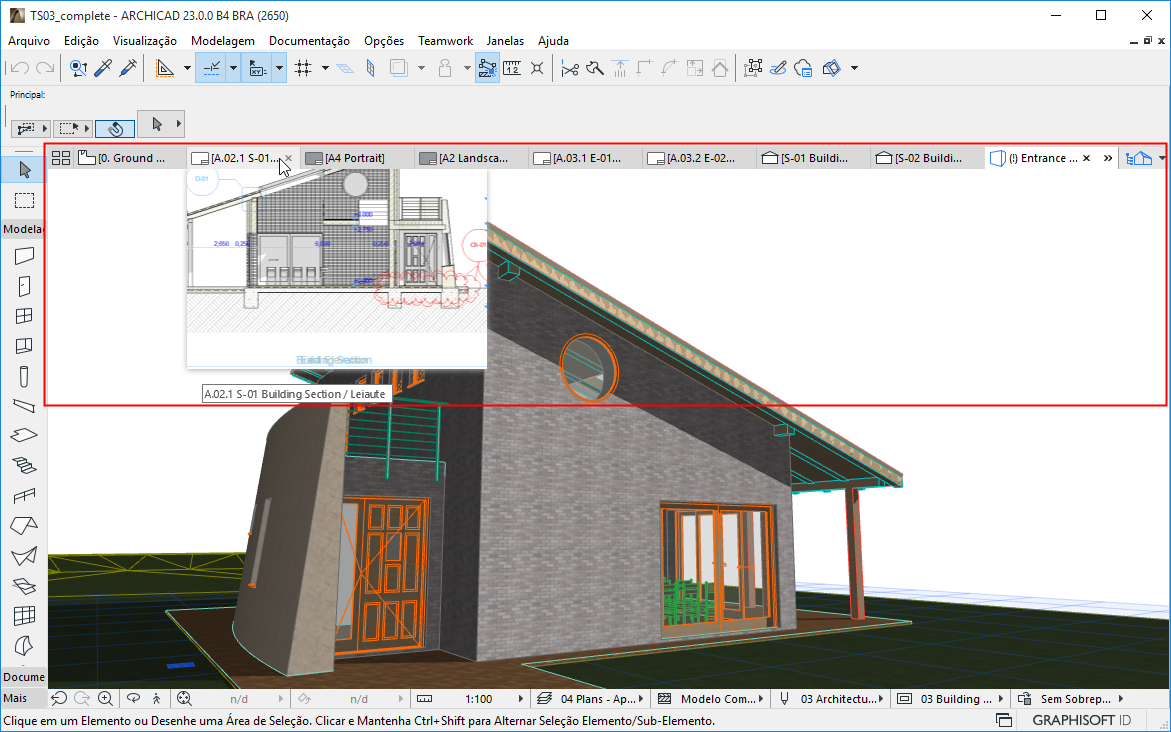1171x732 pixels.
Task: Pick the Stair tool
Action: pyautogui.click(x=24, y=465)
